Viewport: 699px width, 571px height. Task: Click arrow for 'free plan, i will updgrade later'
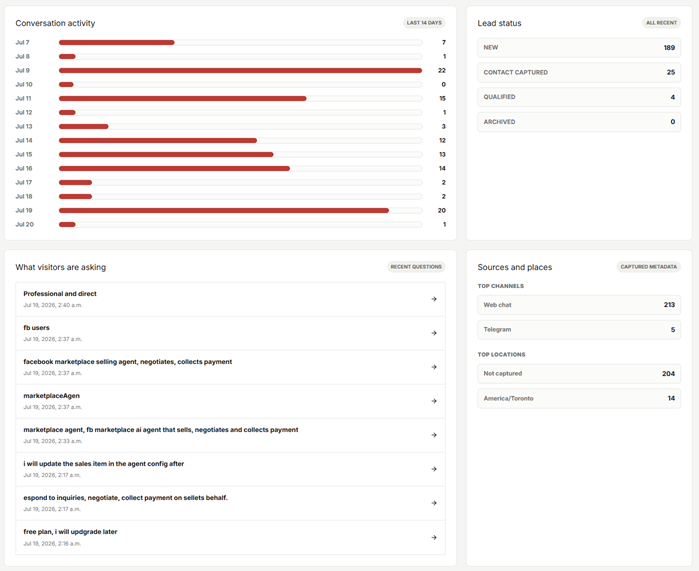tap(434, 538)
